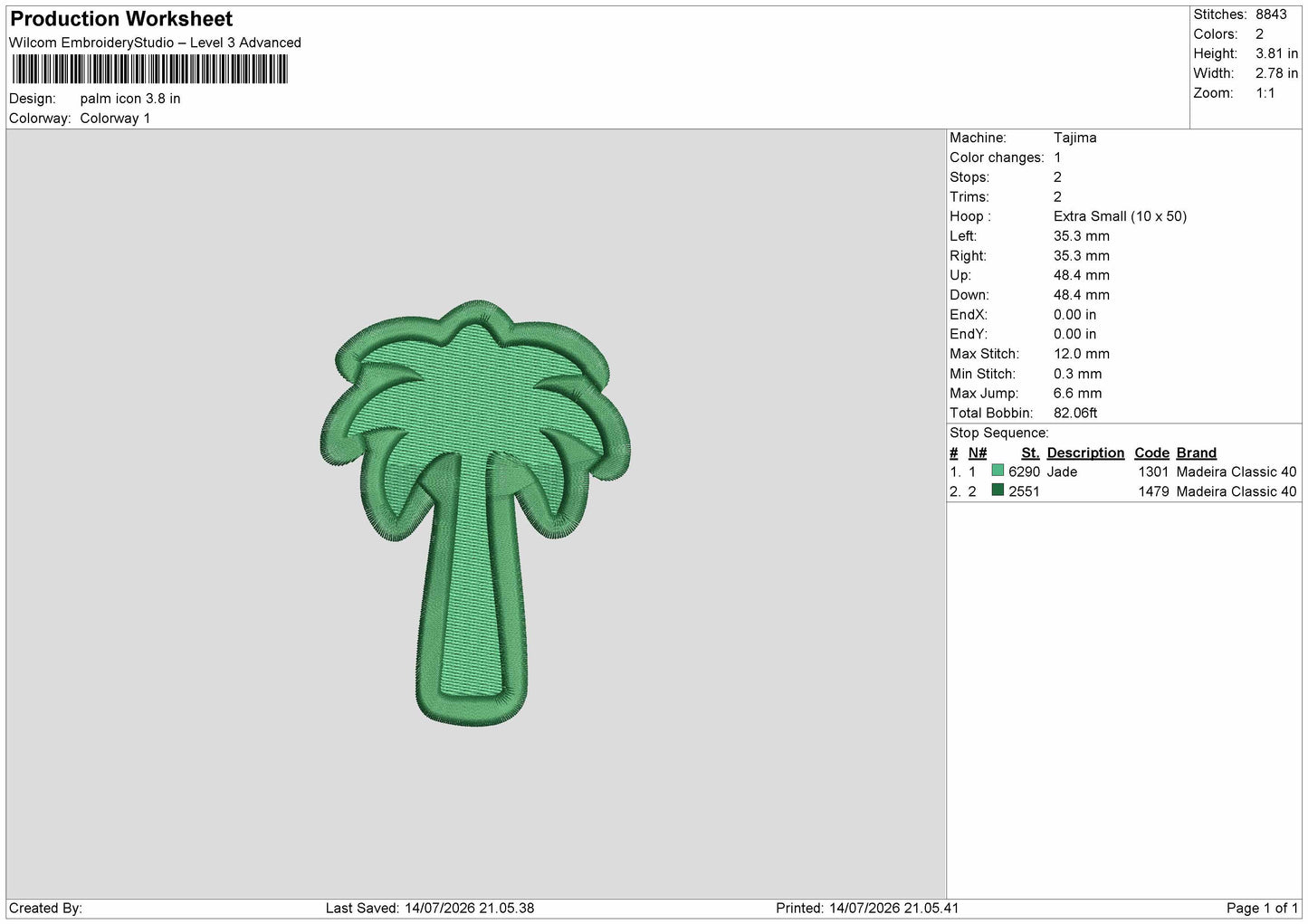Click the 'St.' column header
Viewport: 1308px width, 924px height.
pyautogui.click(x=1030, y=452)
